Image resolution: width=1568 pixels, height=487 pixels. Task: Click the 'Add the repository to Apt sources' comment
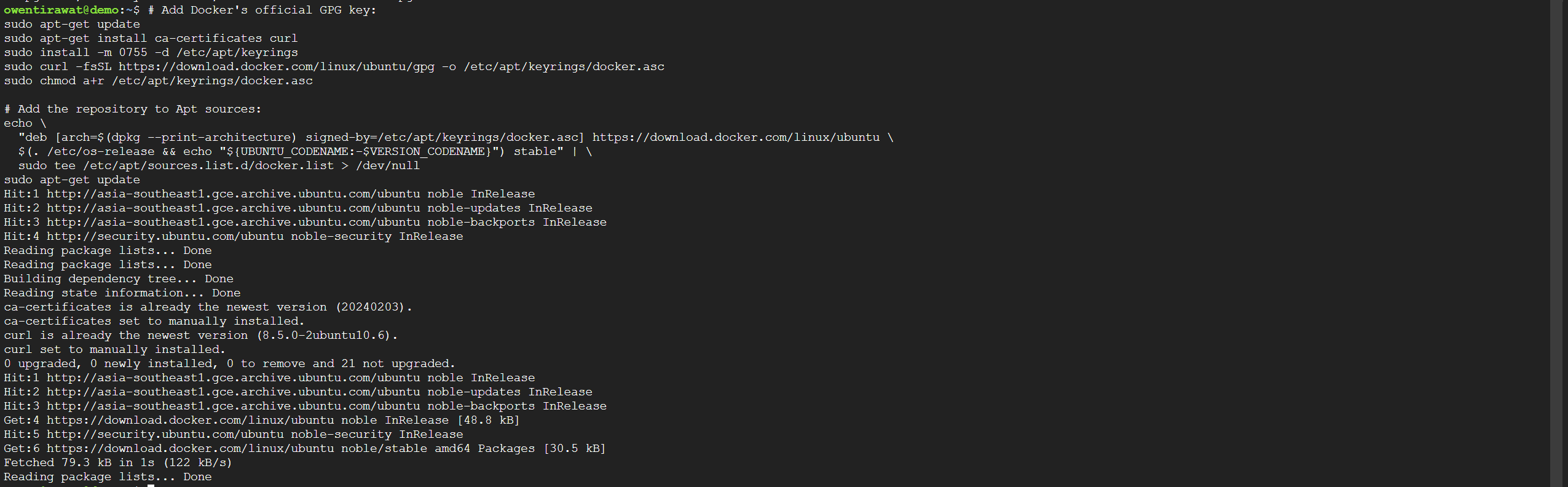click(x=132, y=109)
